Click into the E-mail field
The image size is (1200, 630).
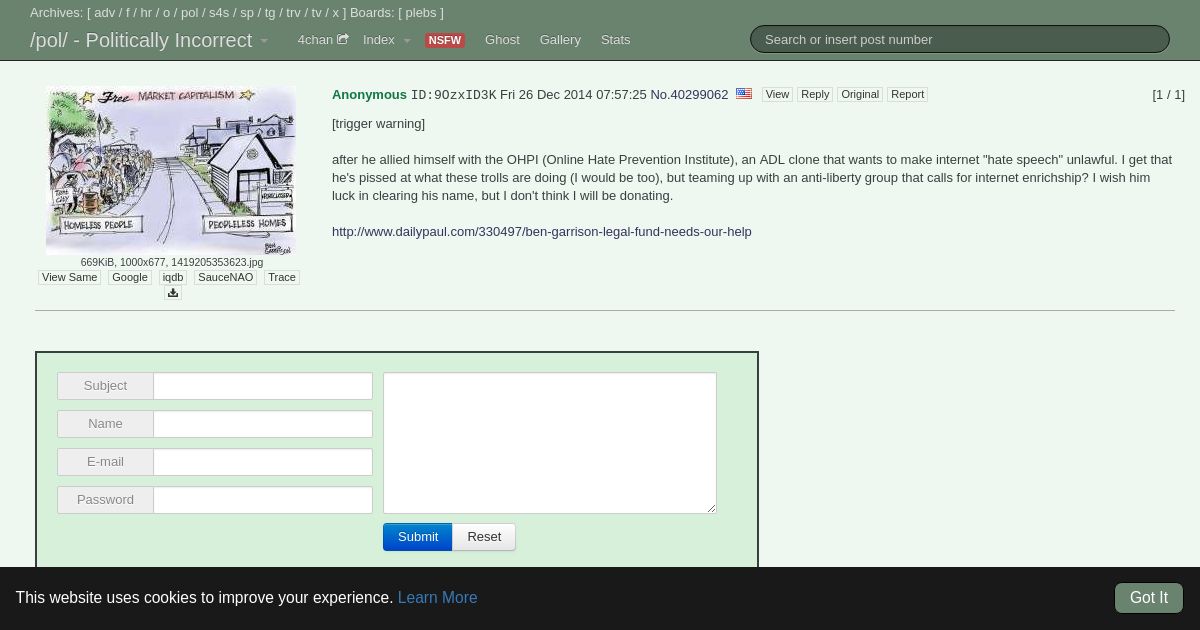coord(263,462)
